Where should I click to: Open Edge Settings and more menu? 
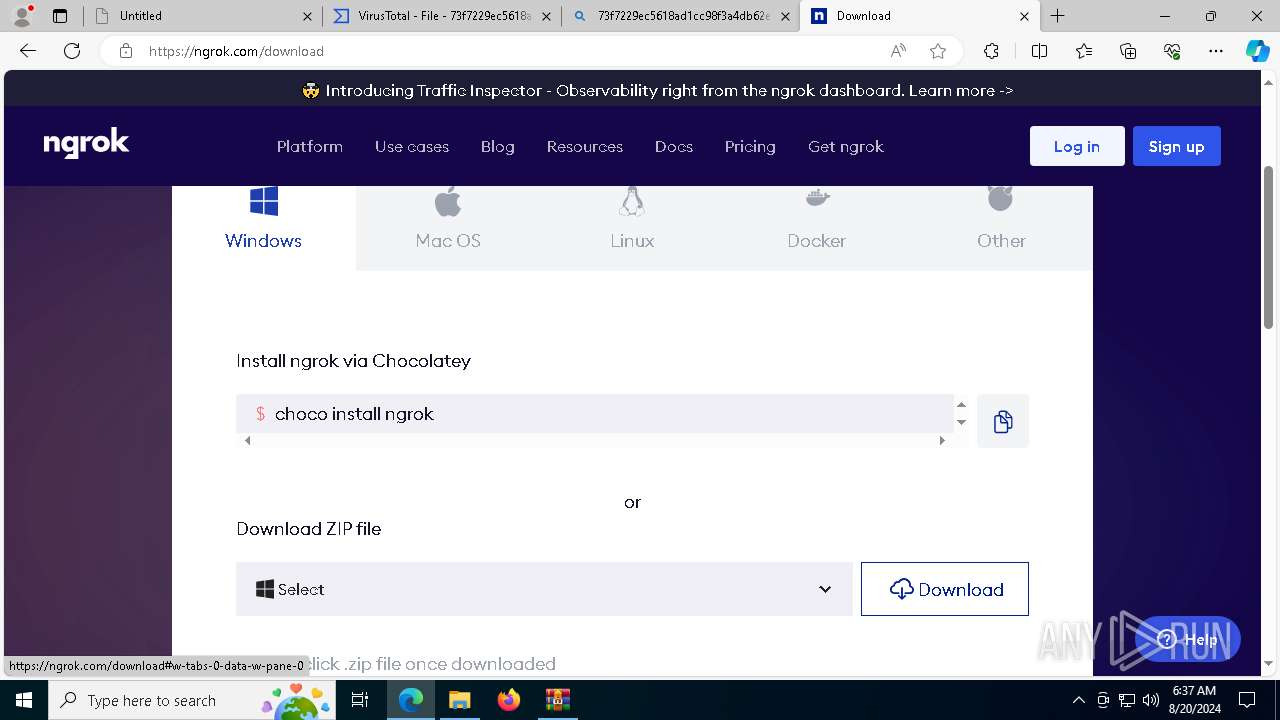pyautogui.click(x=1216, y=51)
